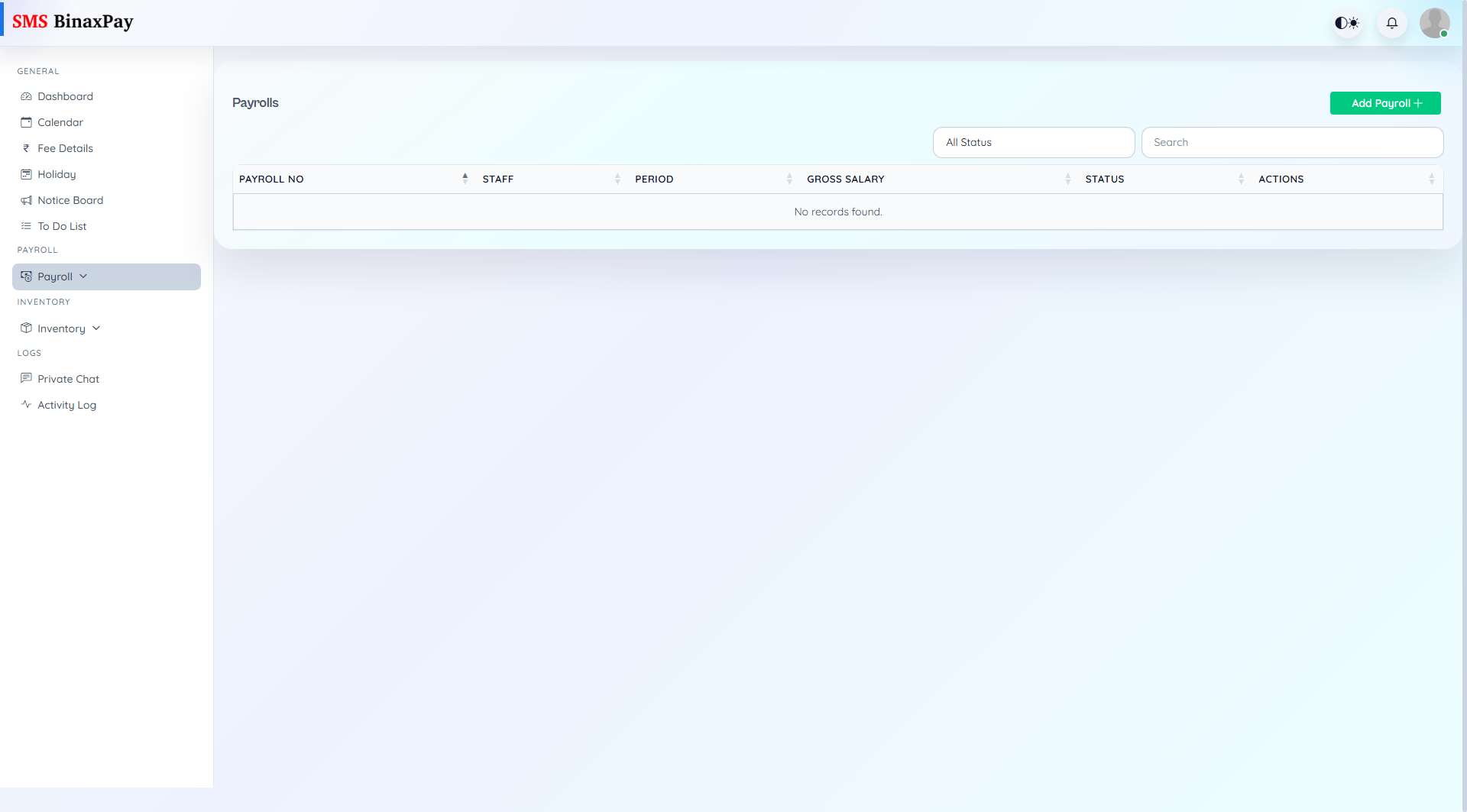
Task: Open Notice Board via megaphone icon
Action: (x=26, y=200)
